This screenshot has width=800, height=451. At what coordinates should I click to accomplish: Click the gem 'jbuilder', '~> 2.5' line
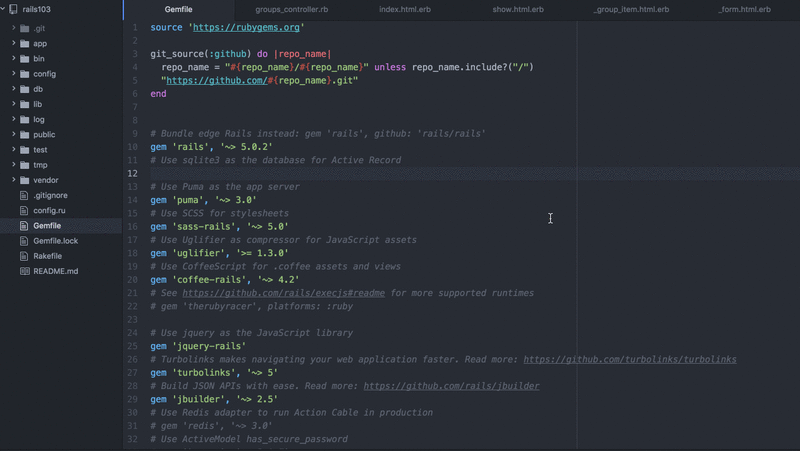click(x=214, y=399)
